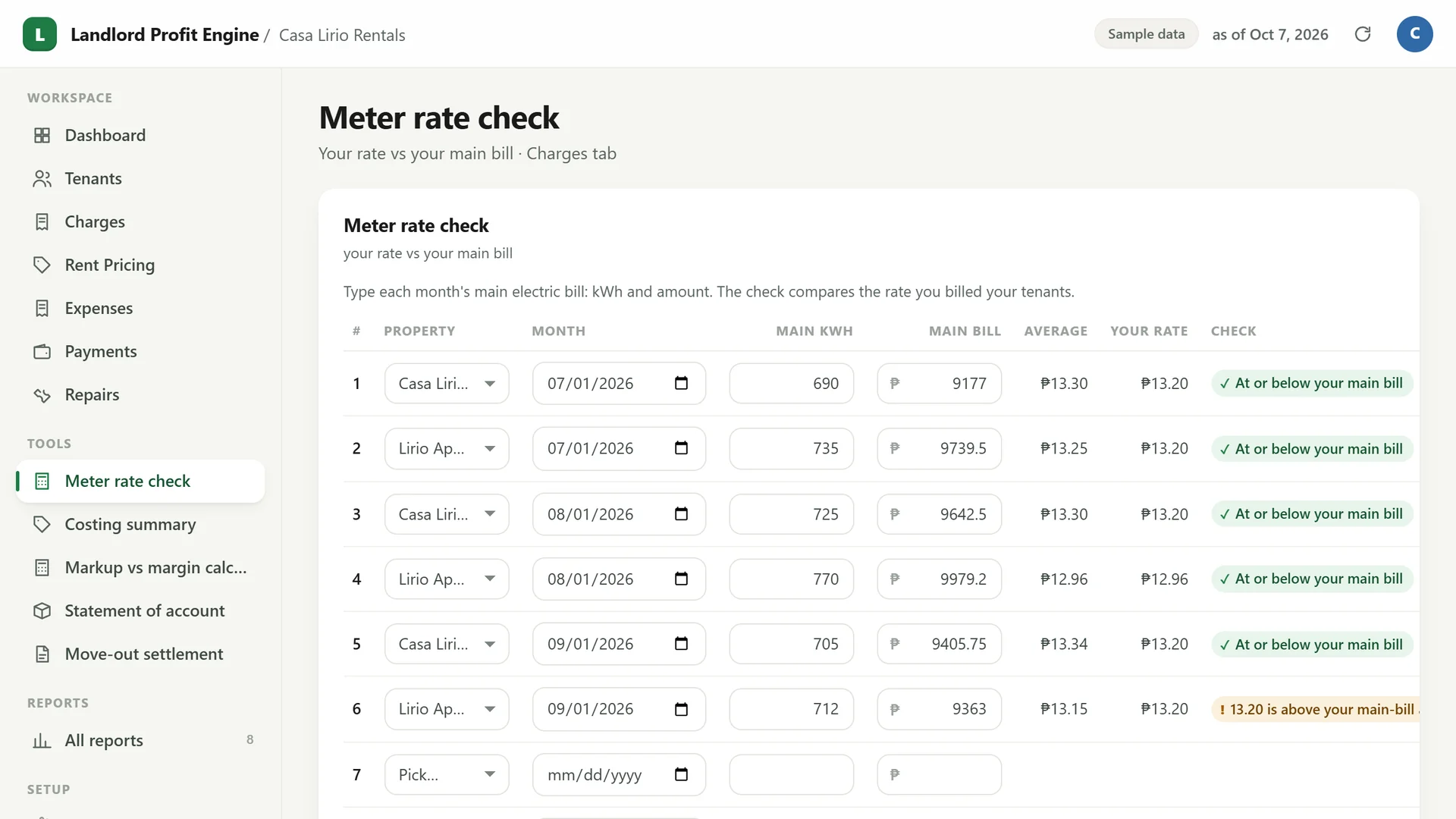The image size is (1456, 819).
Task: Click the Charges receipt icon
Action: click(x=42, y=221)
